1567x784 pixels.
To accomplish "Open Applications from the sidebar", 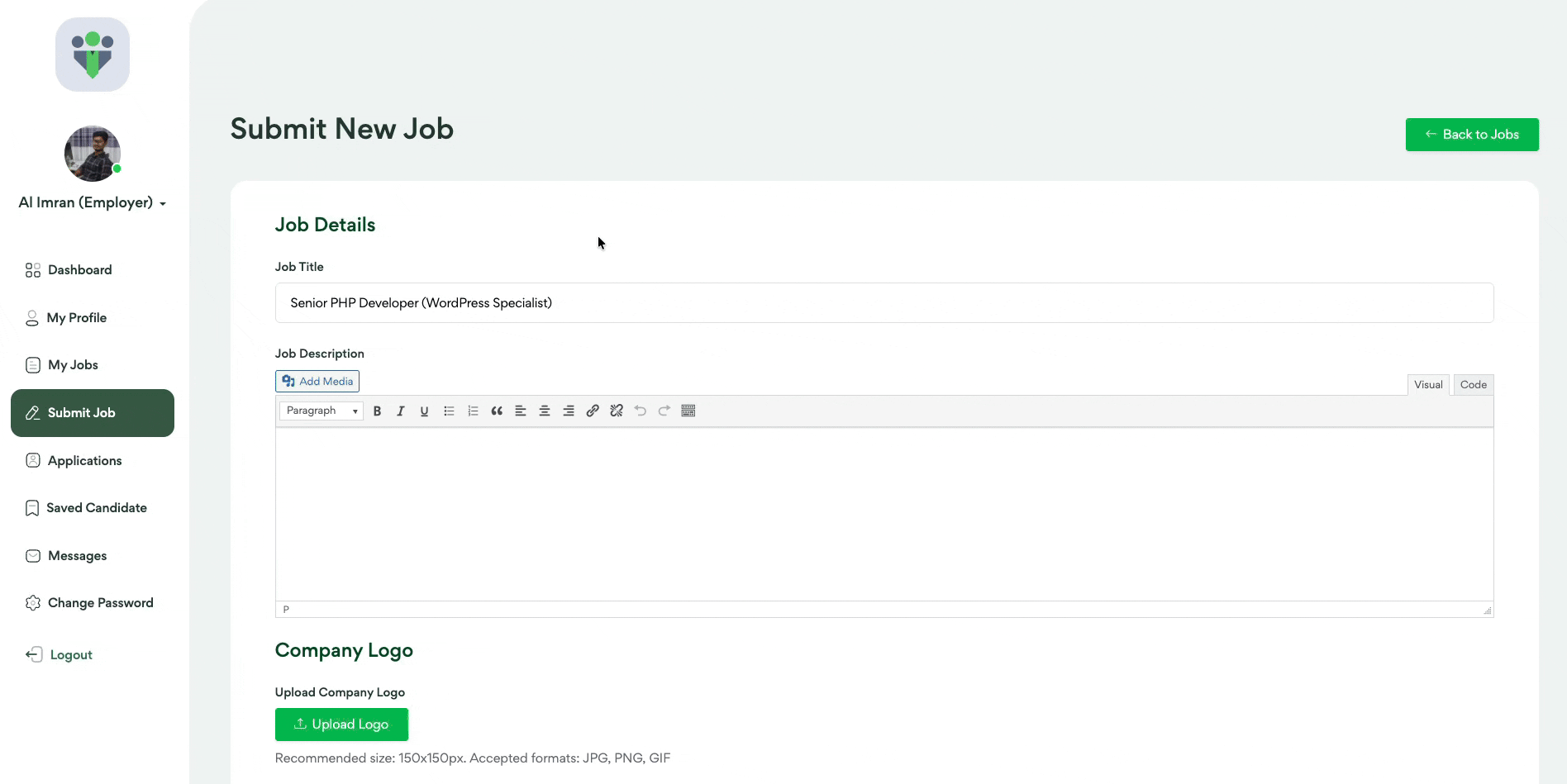I will click(84, 461).
